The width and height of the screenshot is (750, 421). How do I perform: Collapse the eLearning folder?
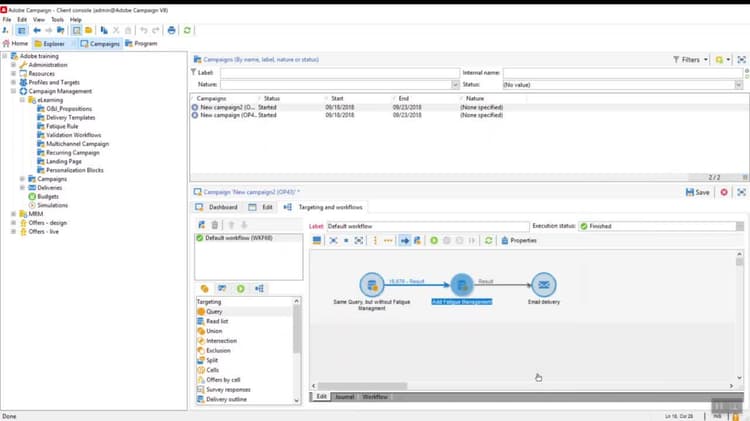pyautogui.click(x=22, y=100)
